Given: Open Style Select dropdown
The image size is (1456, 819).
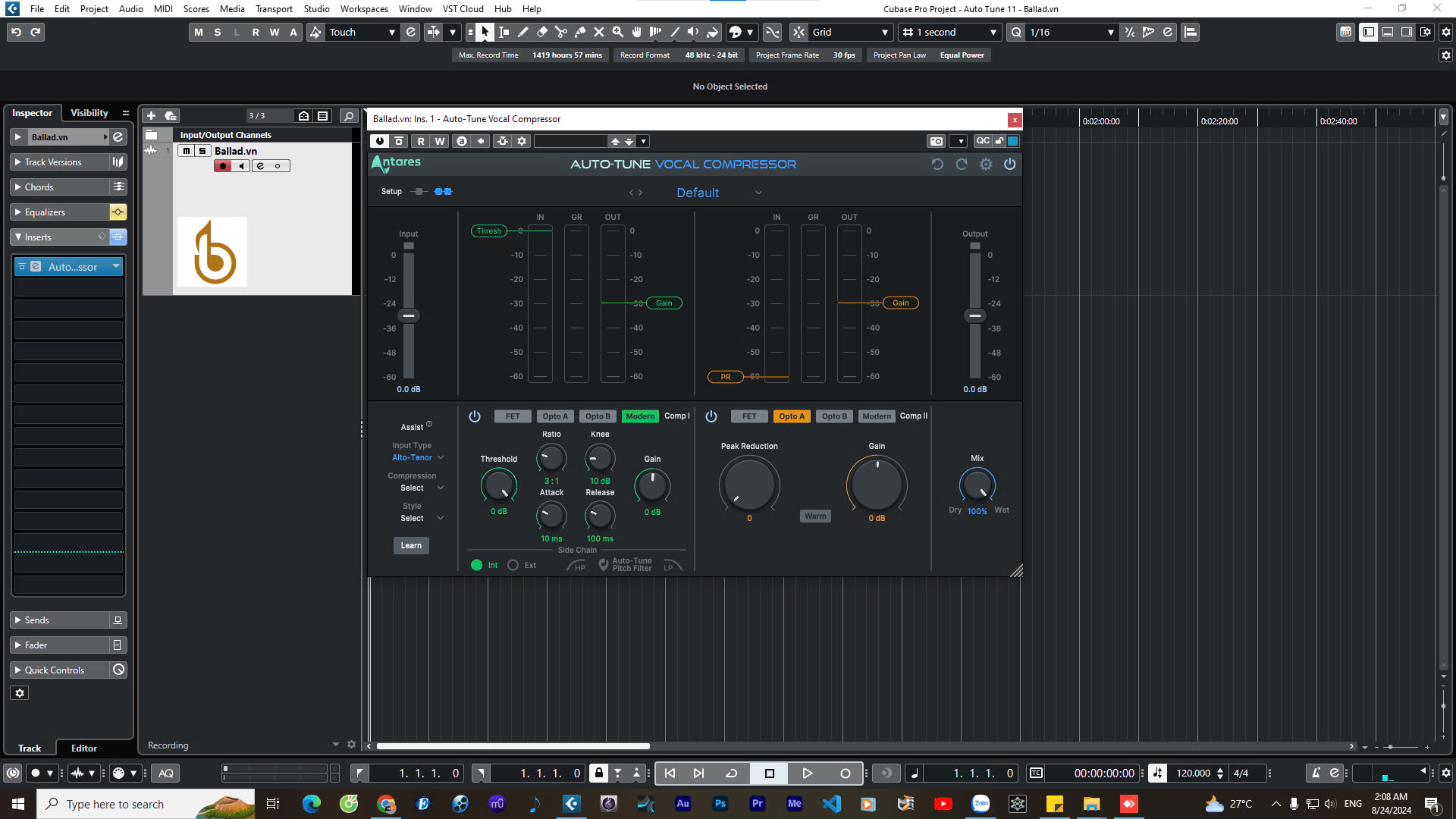Looking at the screenshot, I should [x=422, y=518].
